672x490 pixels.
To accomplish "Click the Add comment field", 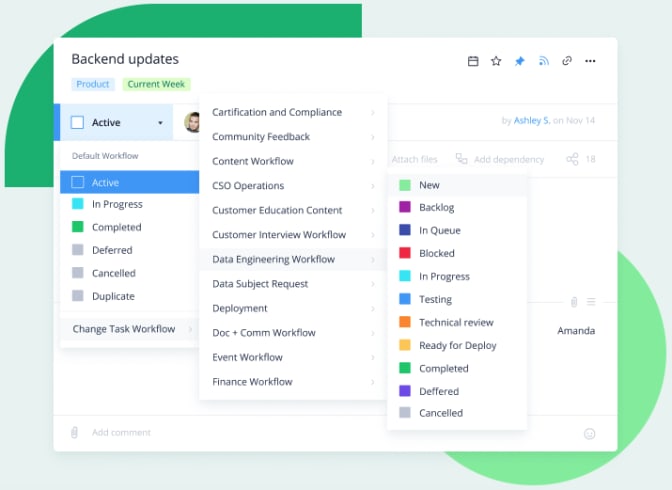I will pos(121,433).
